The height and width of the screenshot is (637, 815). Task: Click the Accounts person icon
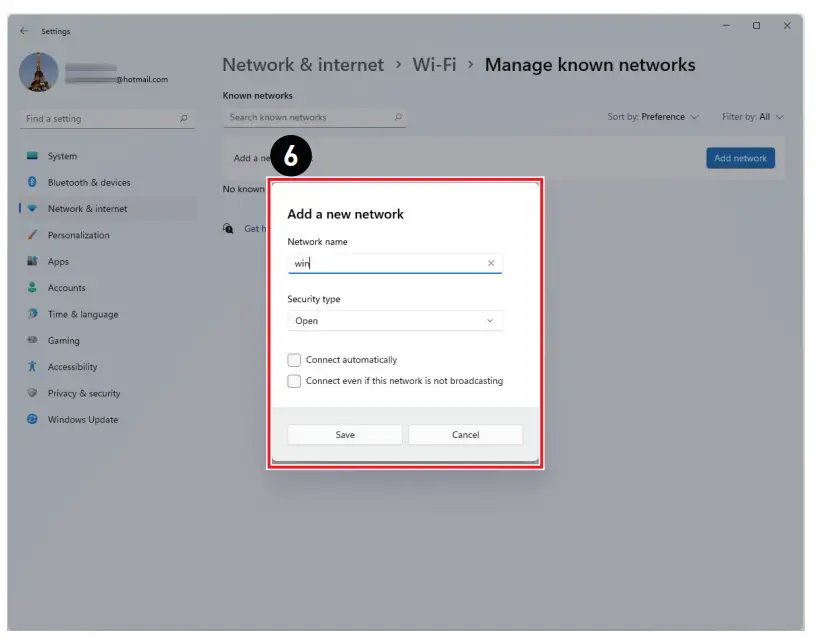[x=32, y=288]
